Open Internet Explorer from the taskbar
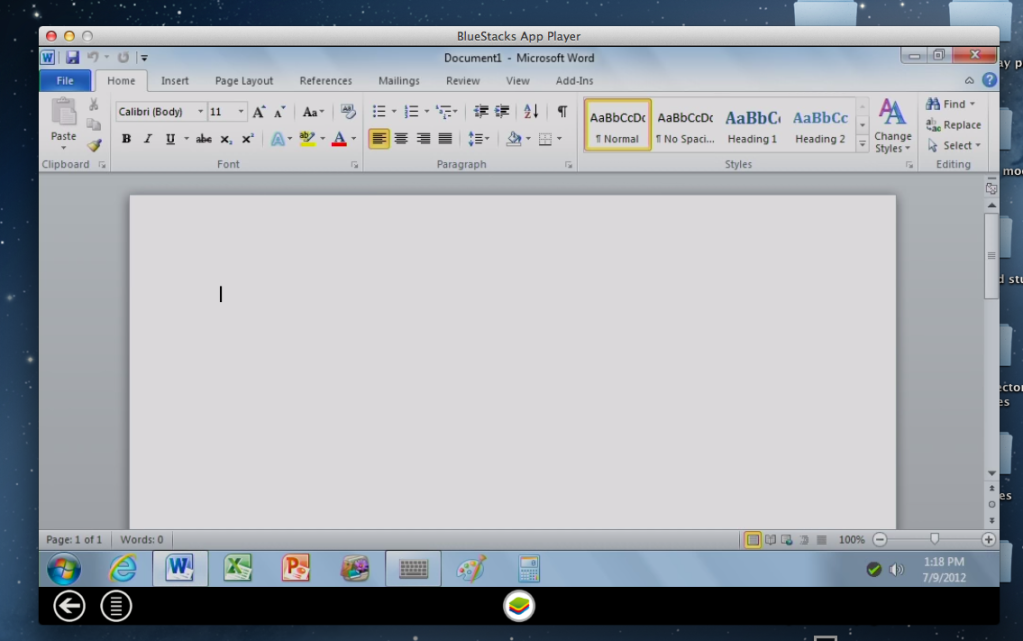The width and height of the screenshot is (1023, 641). pos(123,569)
